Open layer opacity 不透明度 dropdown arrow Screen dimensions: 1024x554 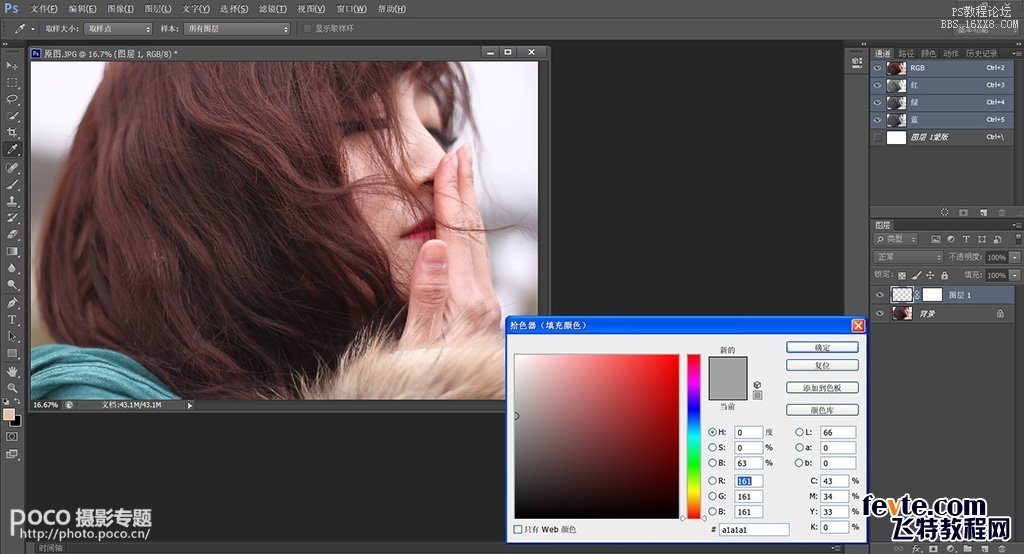(1015, 257)
